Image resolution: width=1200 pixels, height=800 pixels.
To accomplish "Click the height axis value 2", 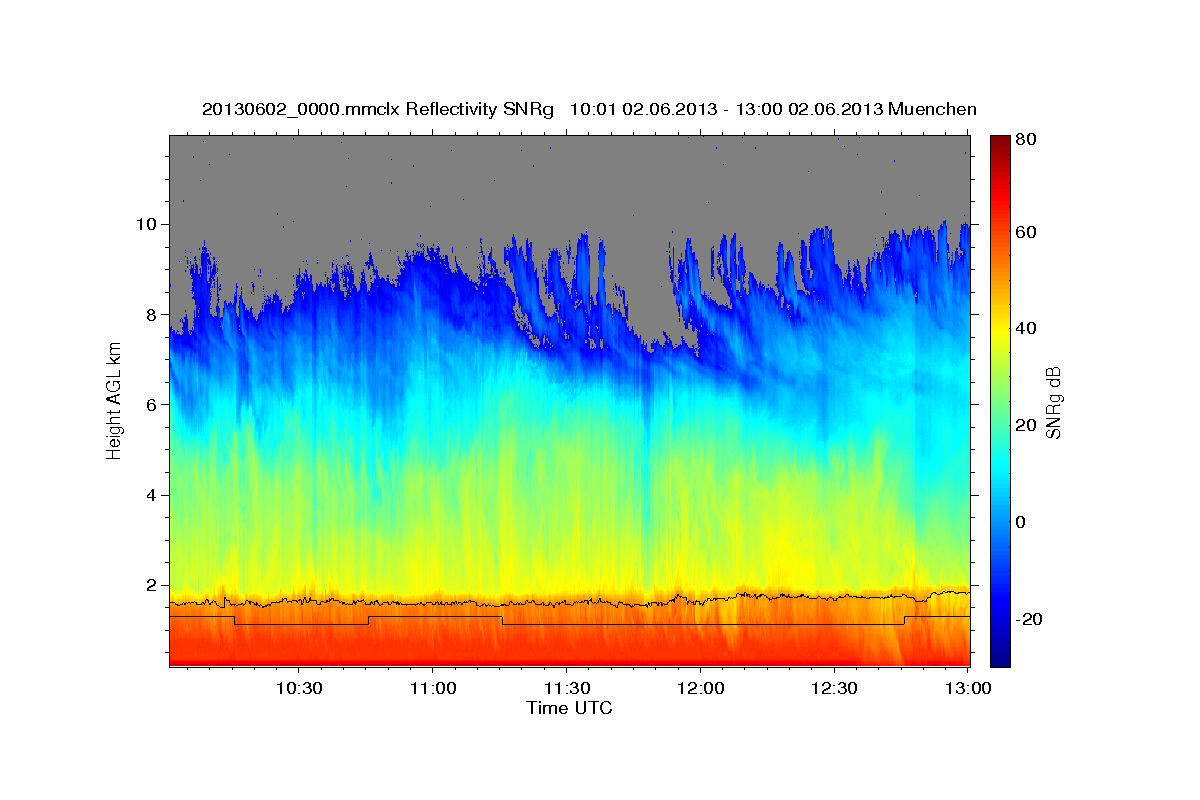I will [x=154, y=585].
